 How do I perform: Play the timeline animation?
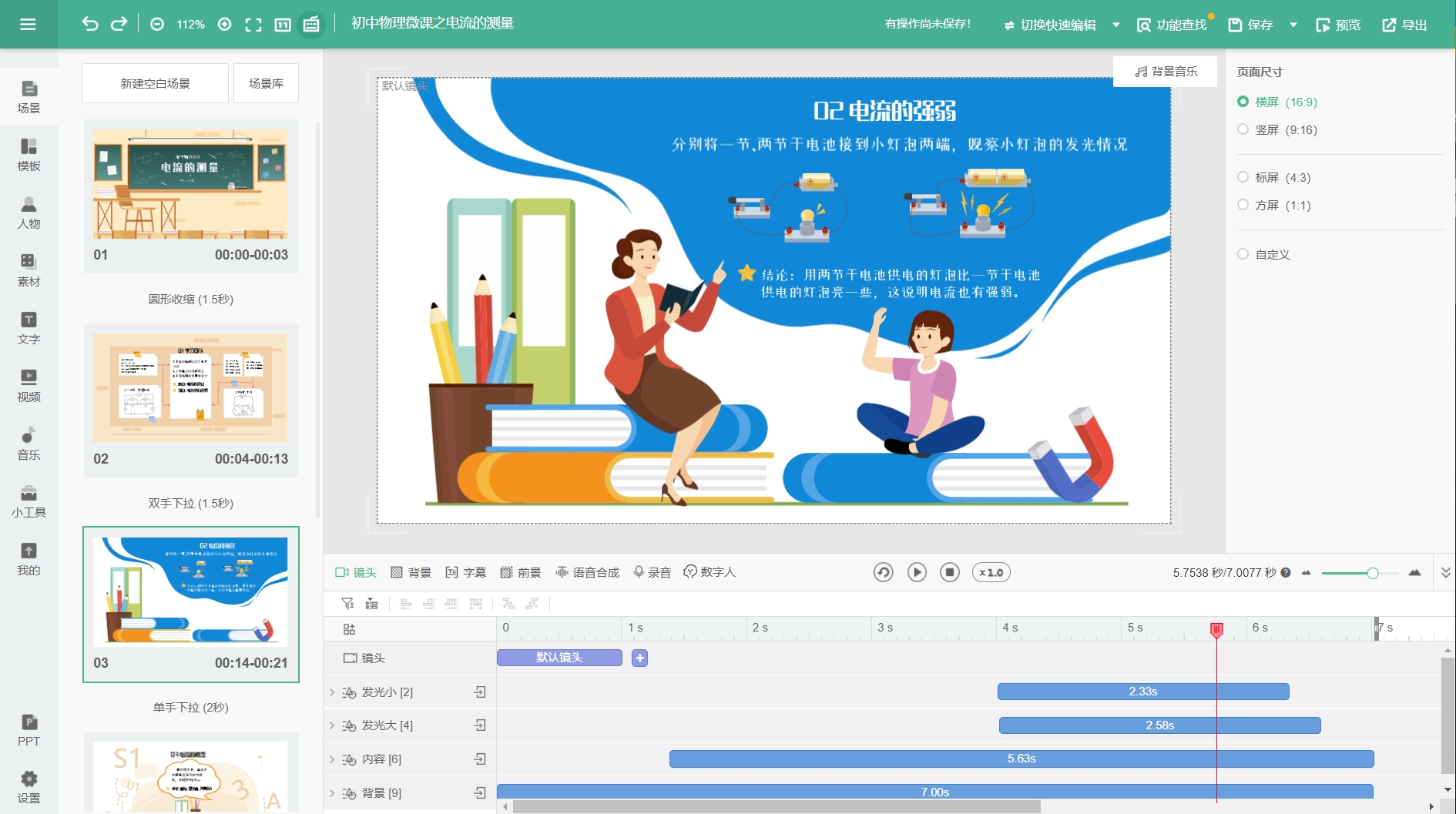[x=917, y=572]
